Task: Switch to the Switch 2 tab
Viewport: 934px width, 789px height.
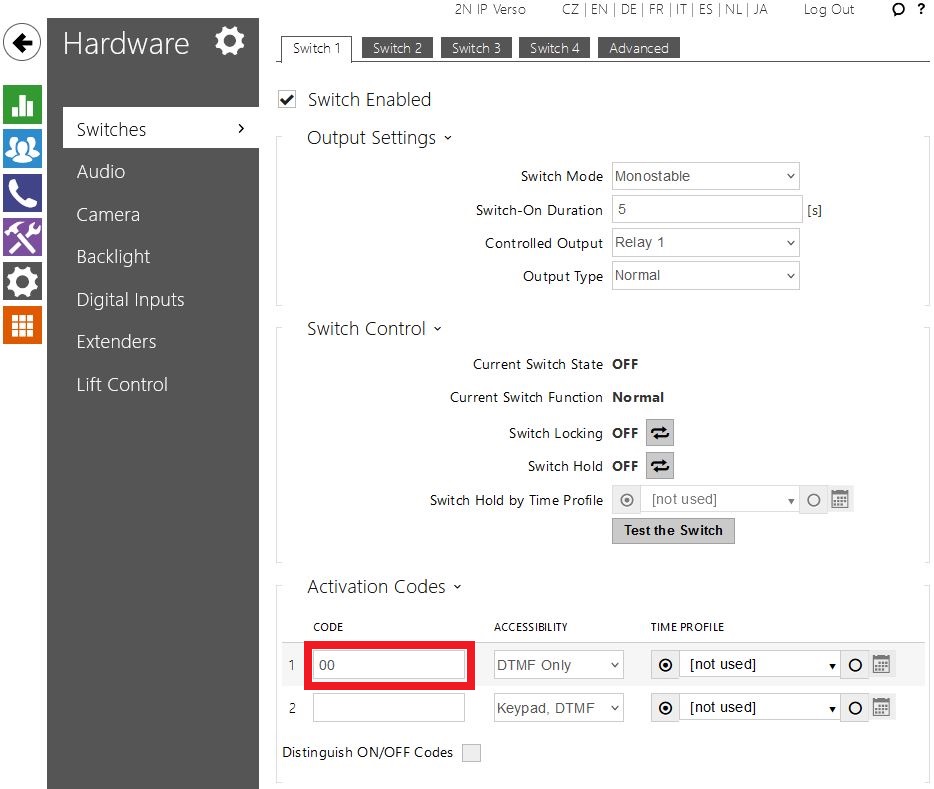Action: pos(397,48)
